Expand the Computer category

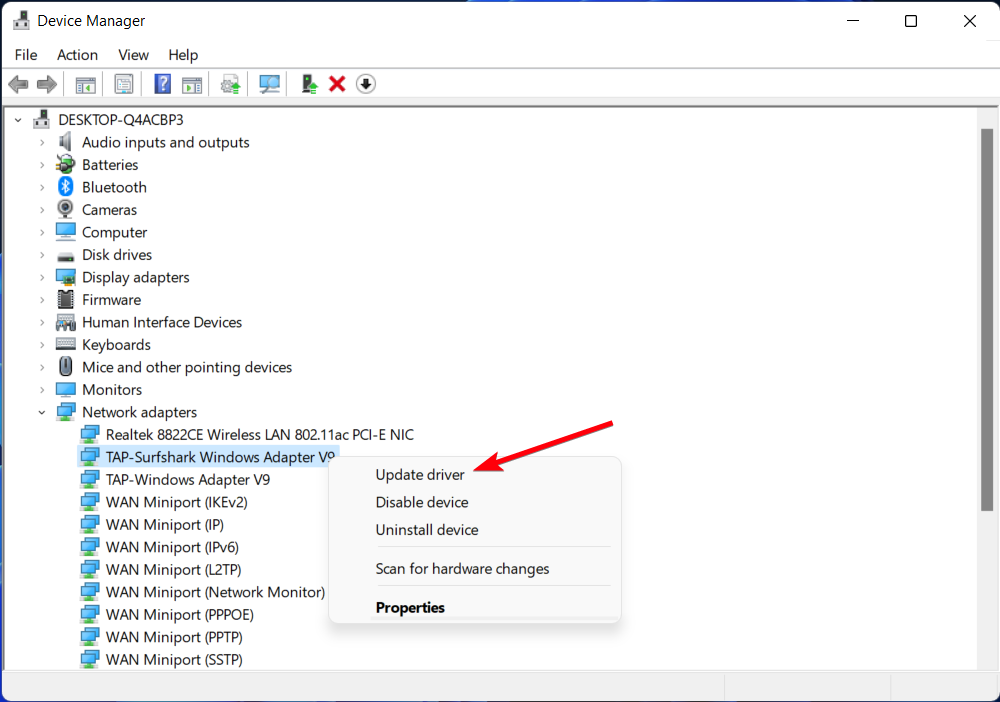click(42, 233)
